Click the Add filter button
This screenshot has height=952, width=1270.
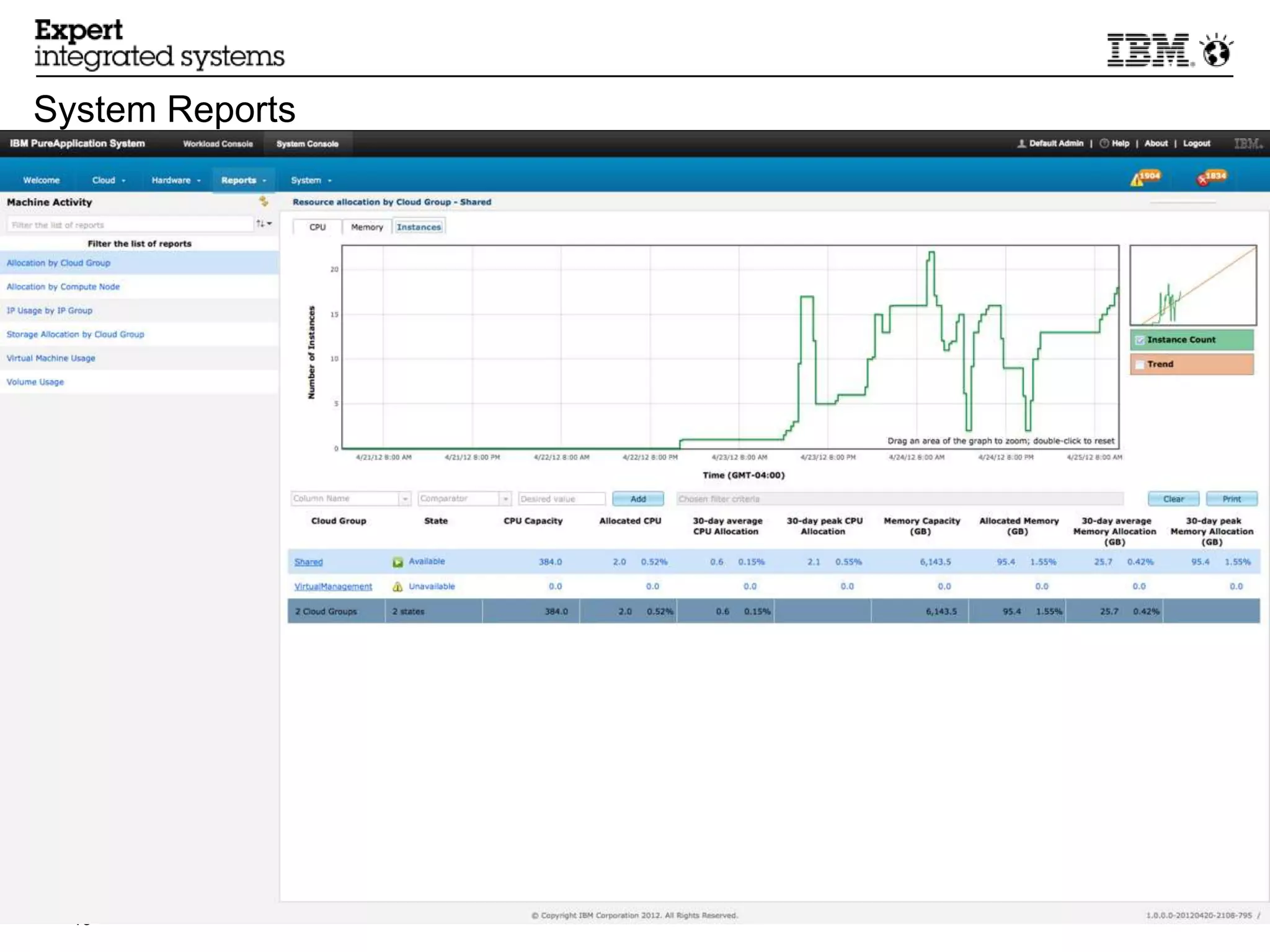click(x=638, y=499)
